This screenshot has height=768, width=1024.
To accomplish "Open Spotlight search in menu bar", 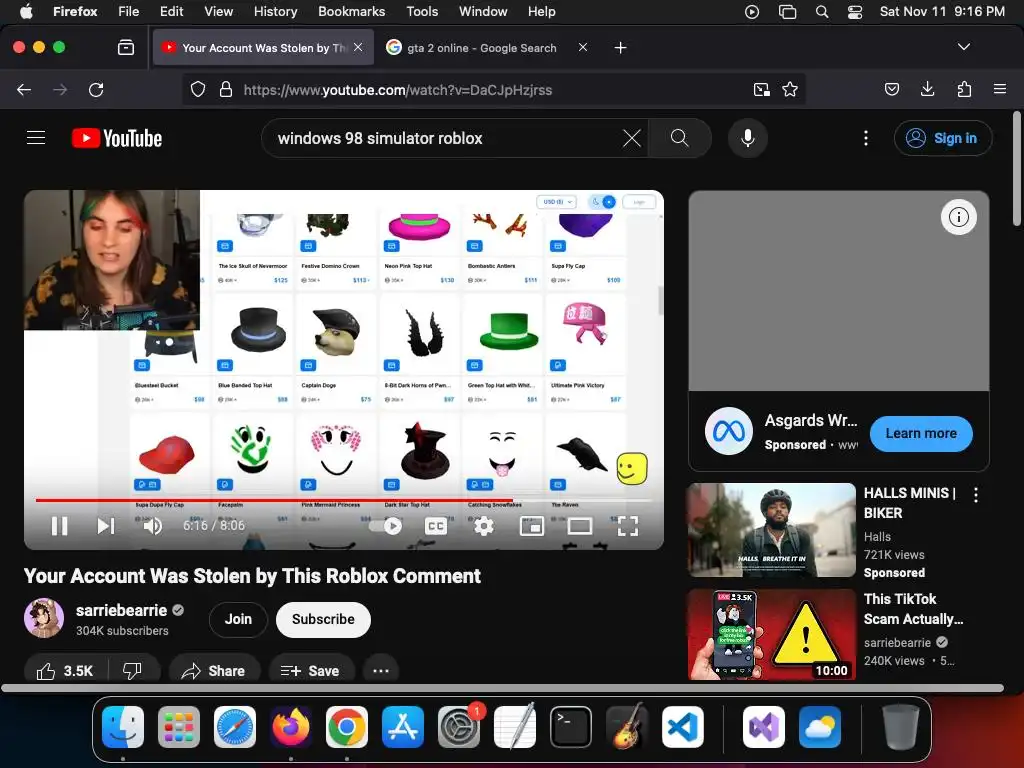I will tap(822, 12).
